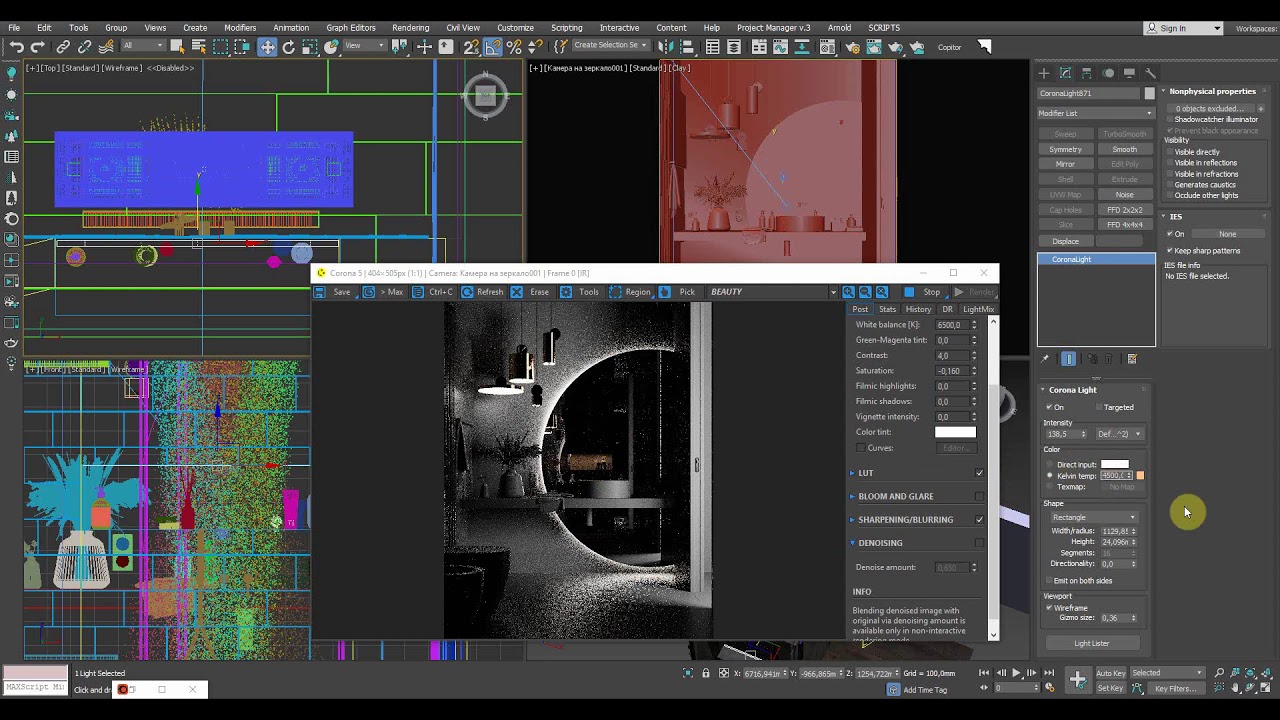The image size is (1280, 720).
Task: Open the Color tint white swatch
Action: (955, 432)
